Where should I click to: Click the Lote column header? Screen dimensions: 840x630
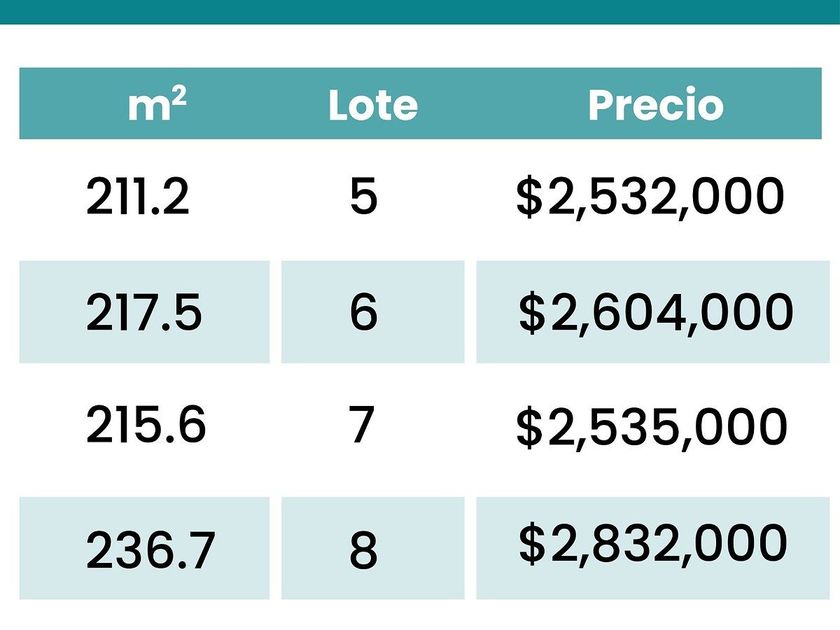coord(373,104)
